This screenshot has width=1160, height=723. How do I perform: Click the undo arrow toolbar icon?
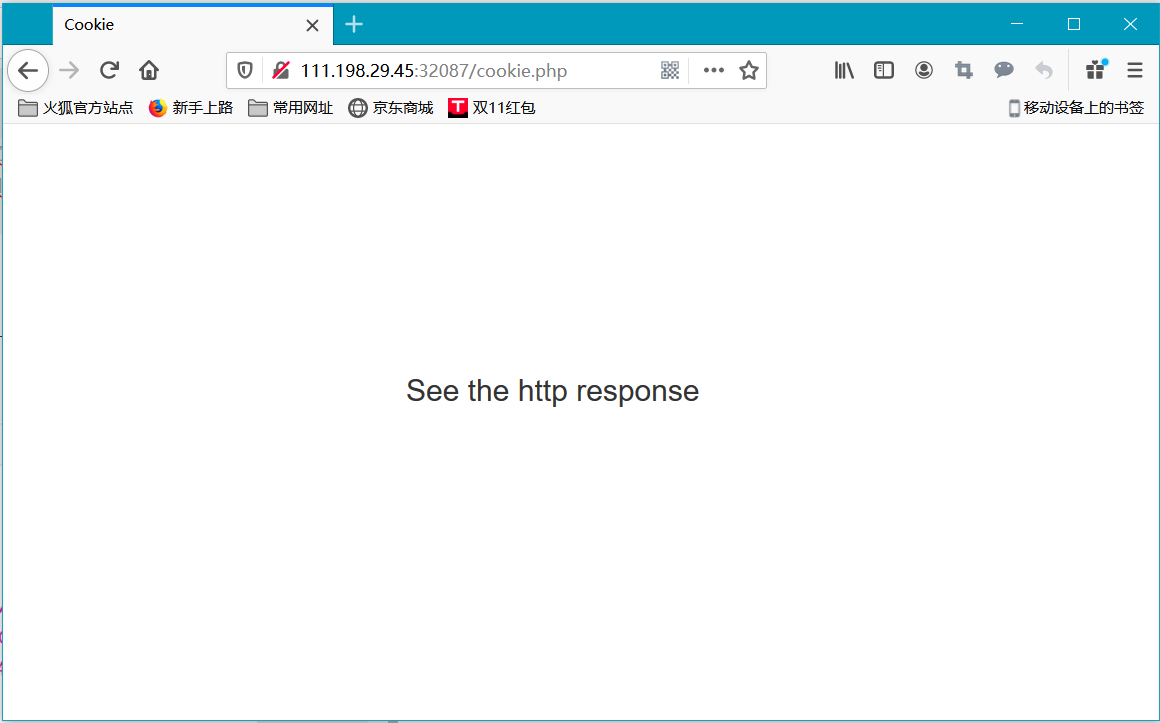pyautogui.click(x=1043, y=70)
